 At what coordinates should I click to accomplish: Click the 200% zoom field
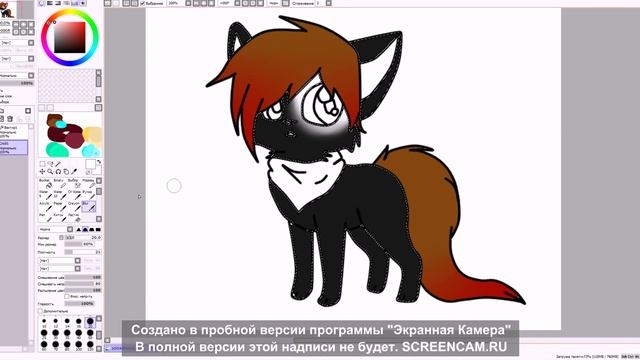176,3
